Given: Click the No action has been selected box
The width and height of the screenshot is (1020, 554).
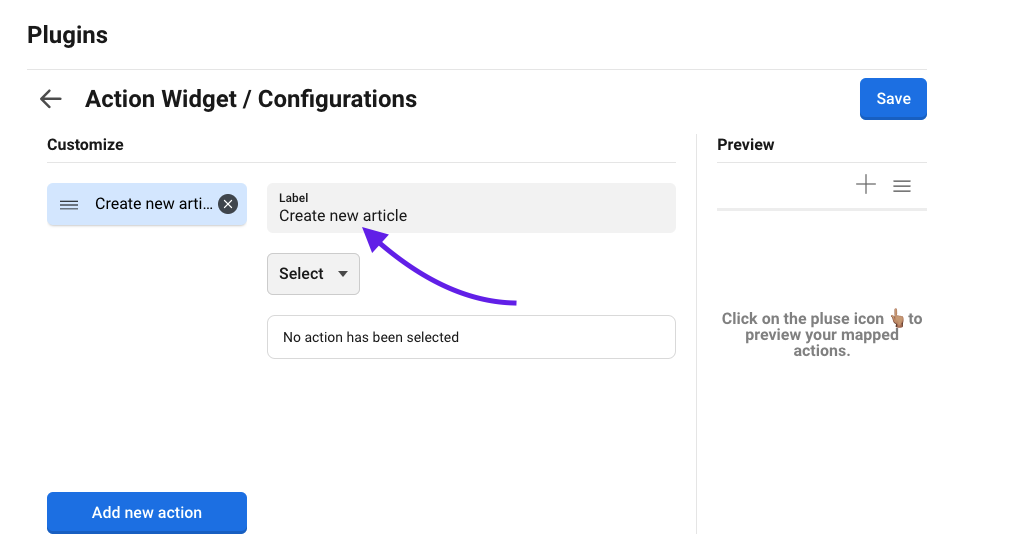Looking at the screenshot, I should coord(471,338).
